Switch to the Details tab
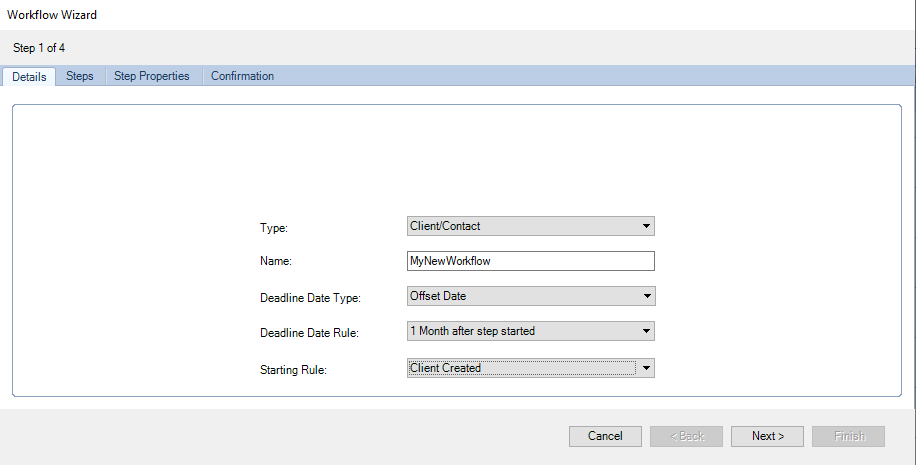916x465 pixels. (x=29, y=77)
